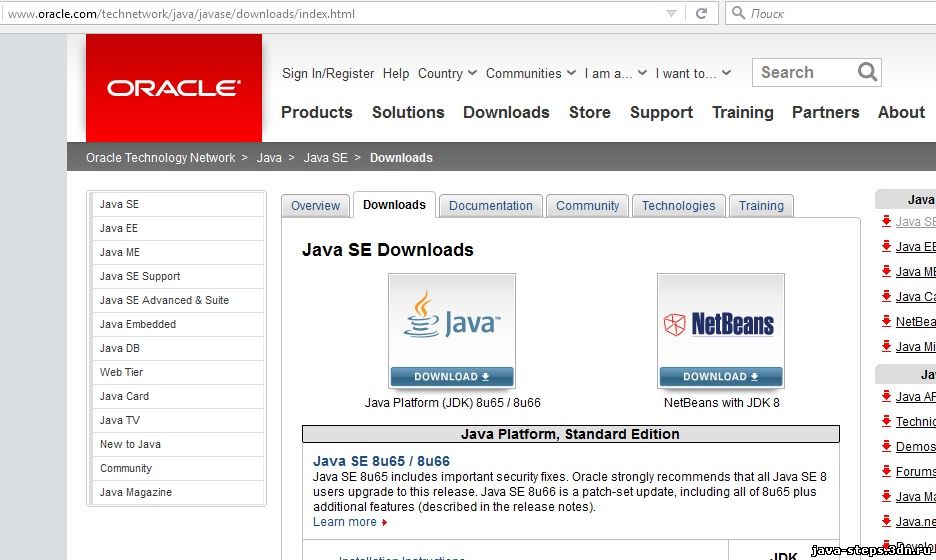Click the Oracle site search magnifier icon
The height and width of the screenshot is (560, 936).
click(x=867, y=72)
